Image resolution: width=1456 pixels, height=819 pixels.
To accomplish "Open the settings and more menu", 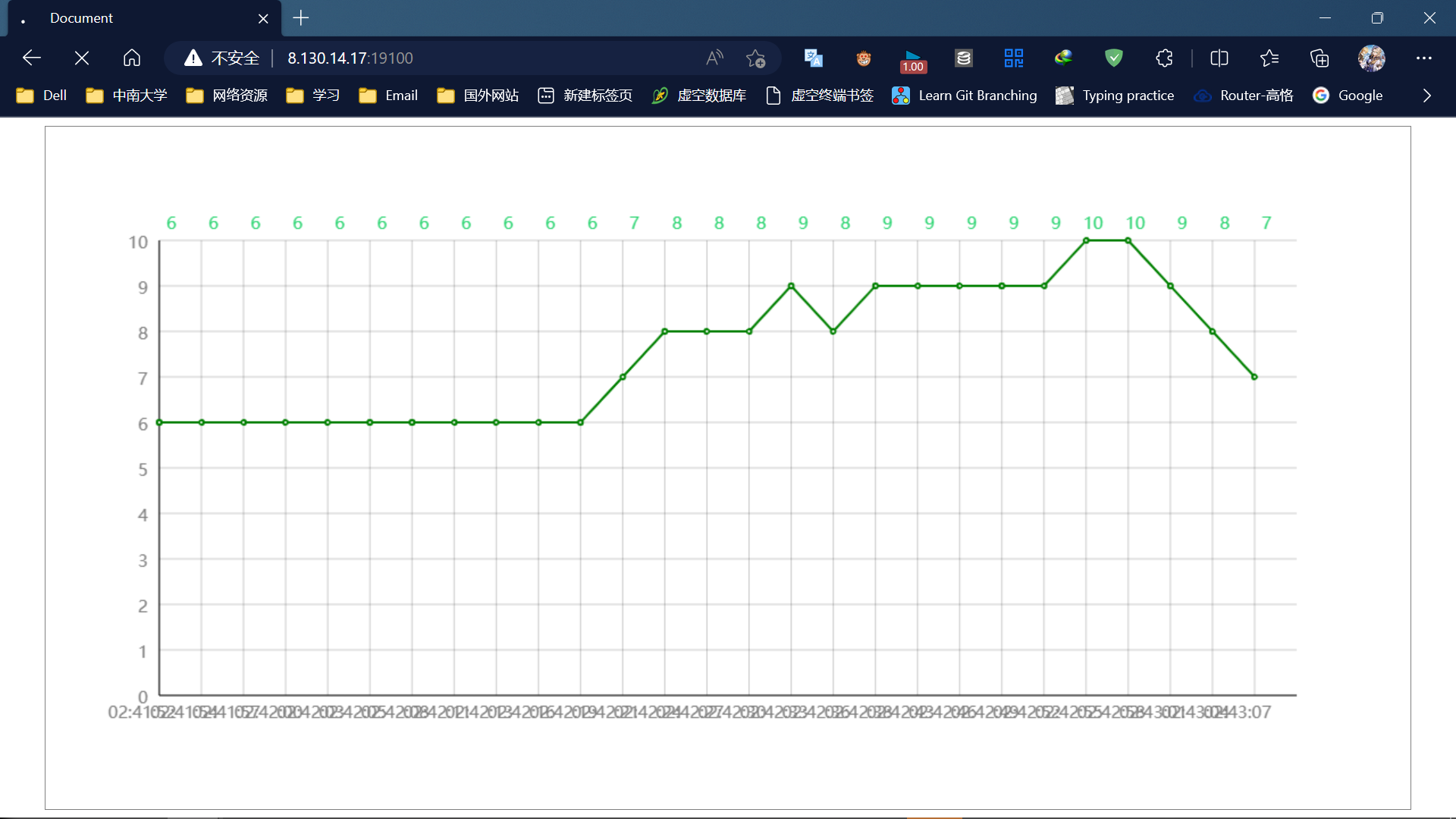I will [x=1424, y=58].
